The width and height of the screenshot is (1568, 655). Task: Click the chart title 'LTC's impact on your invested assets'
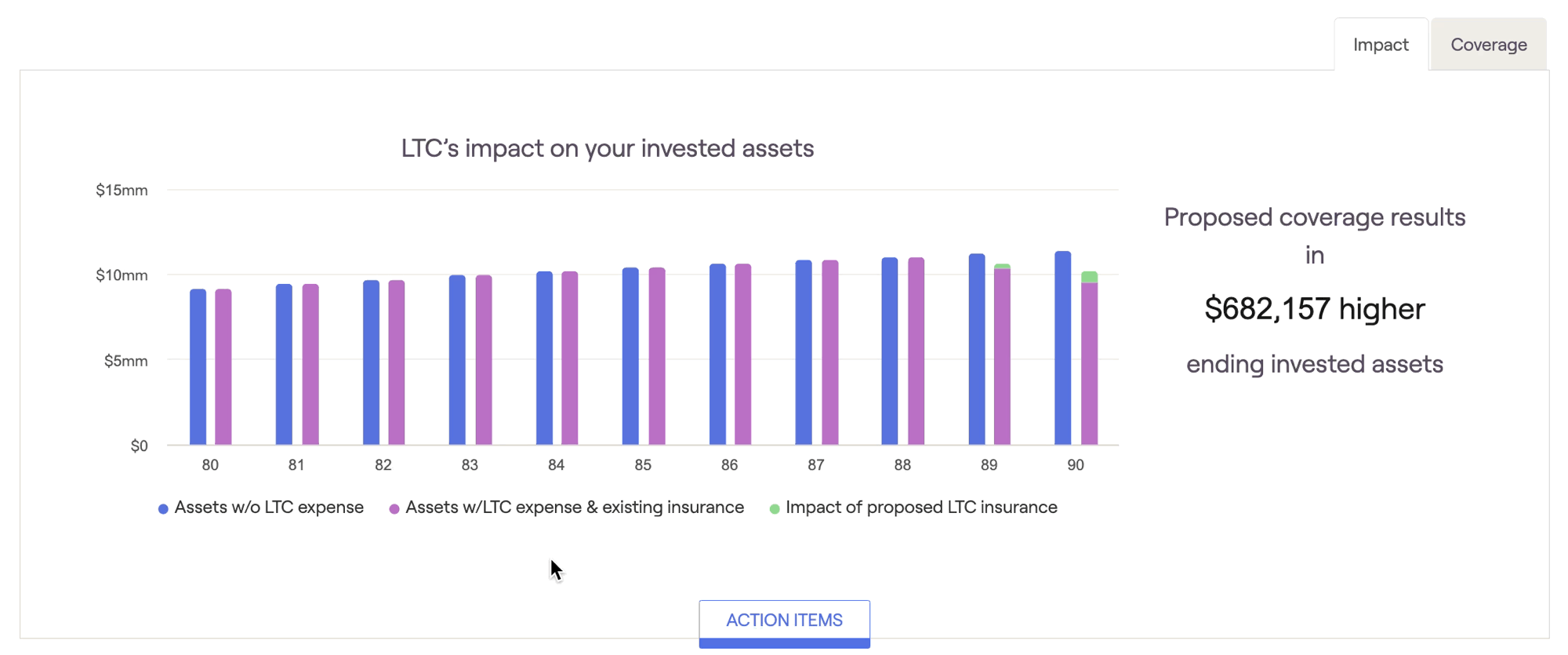608,148
